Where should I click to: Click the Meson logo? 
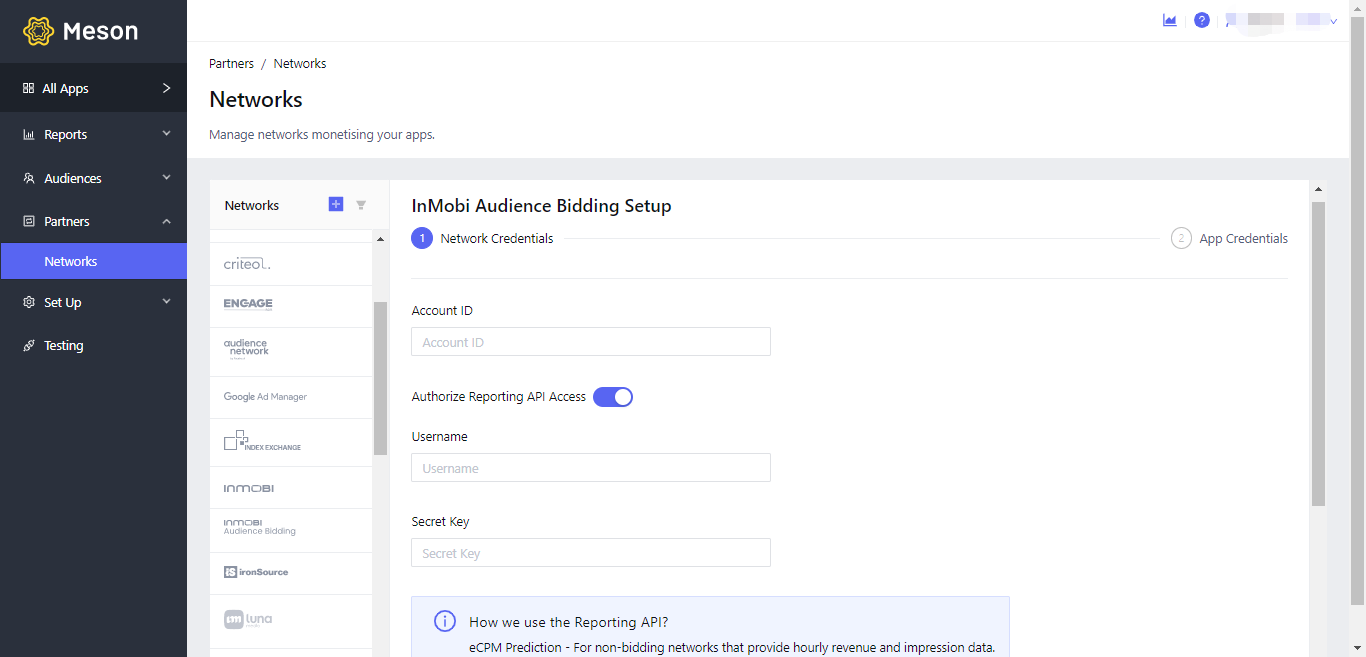tap(80, 31)
